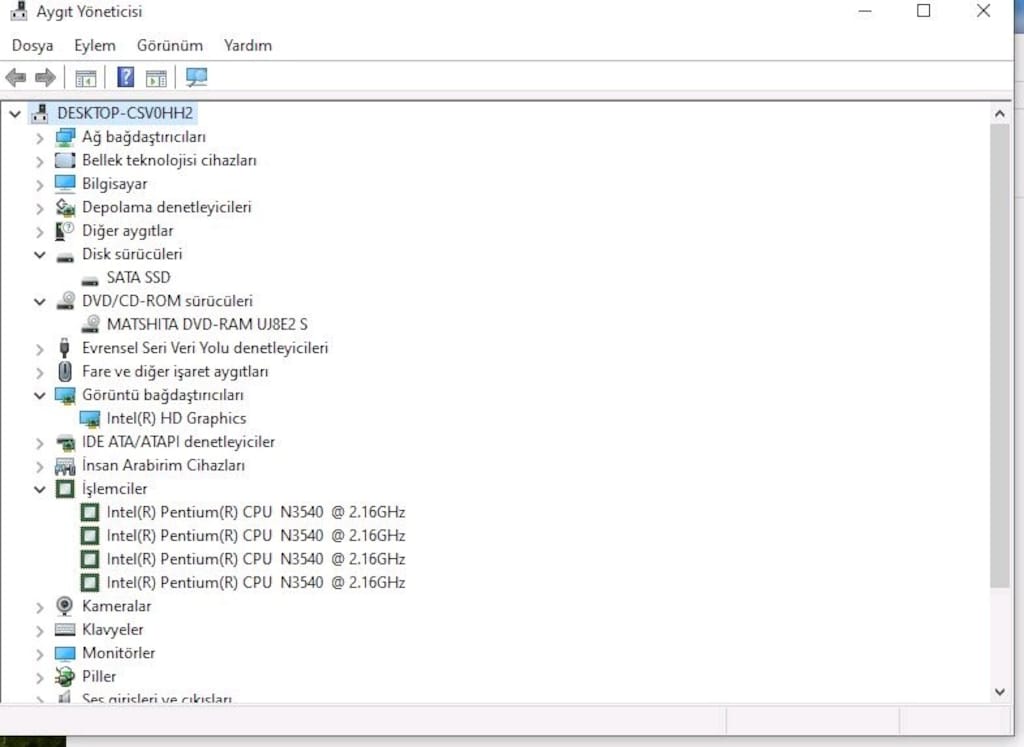Collapse the İşlemciler category
This screenshot has height=747, width=1024.
click(40, 489)
